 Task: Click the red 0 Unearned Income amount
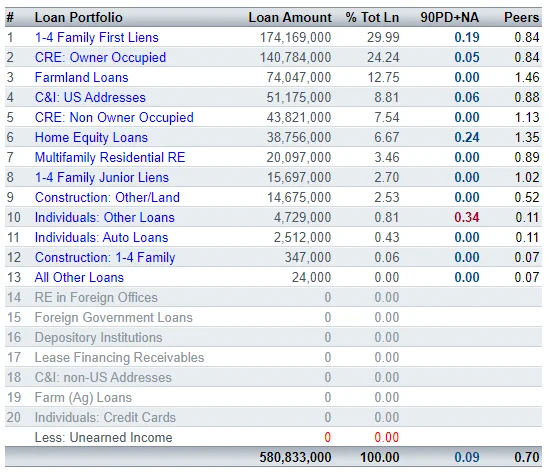click(x=327, y=437)
